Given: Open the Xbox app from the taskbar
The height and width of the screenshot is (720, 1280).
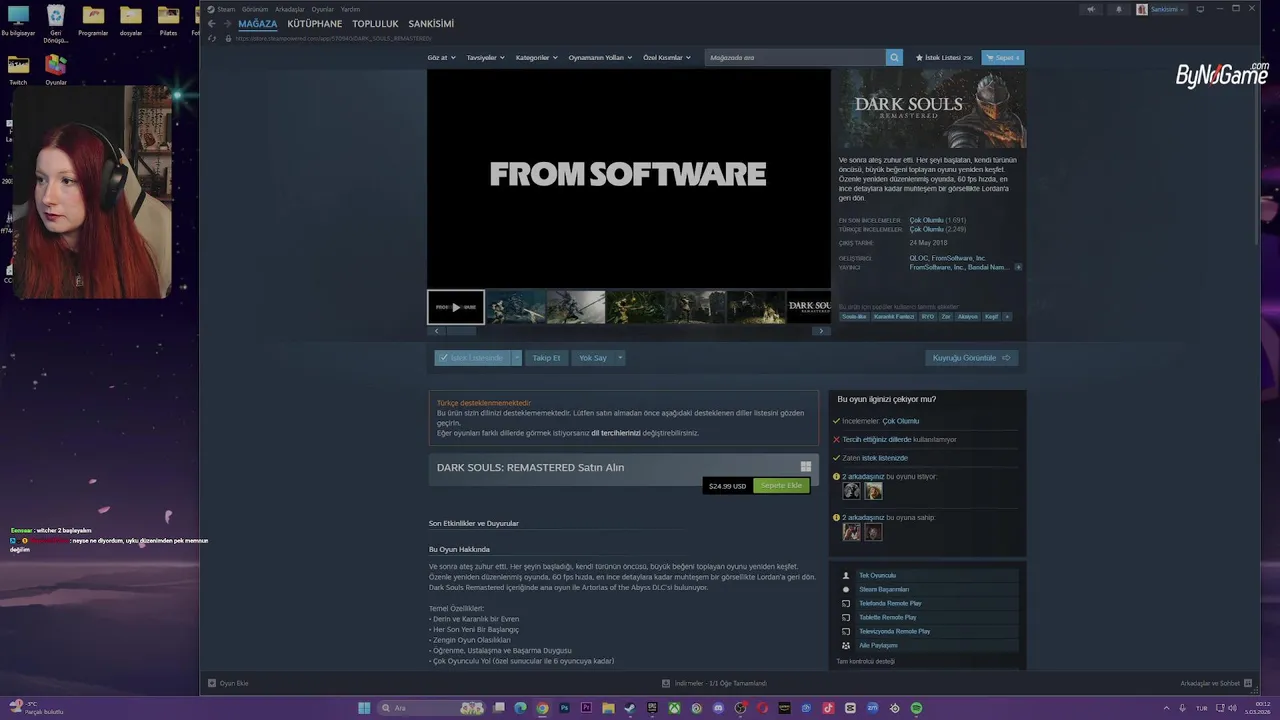Looking at the screenshot, I should coord(674,708).
